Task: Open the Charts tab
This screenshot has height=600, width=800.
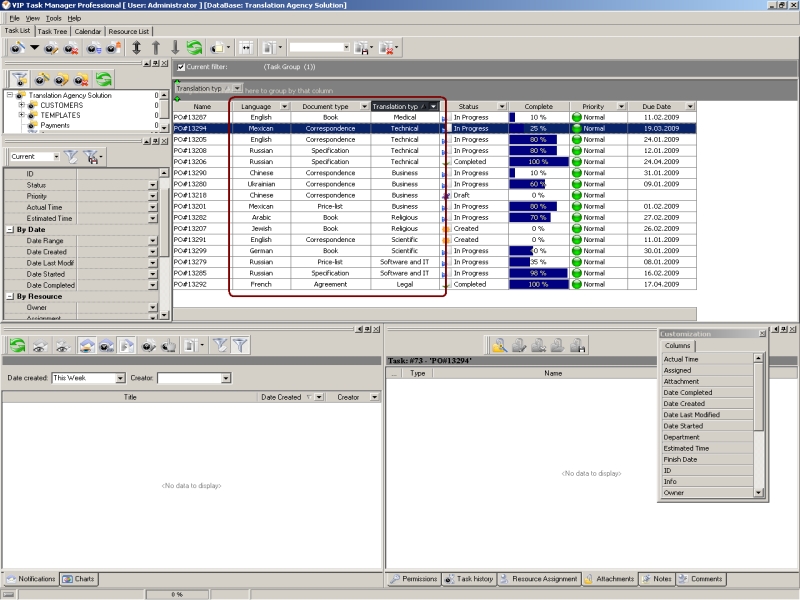Action: pyautogui.click(x=79, y=579)
